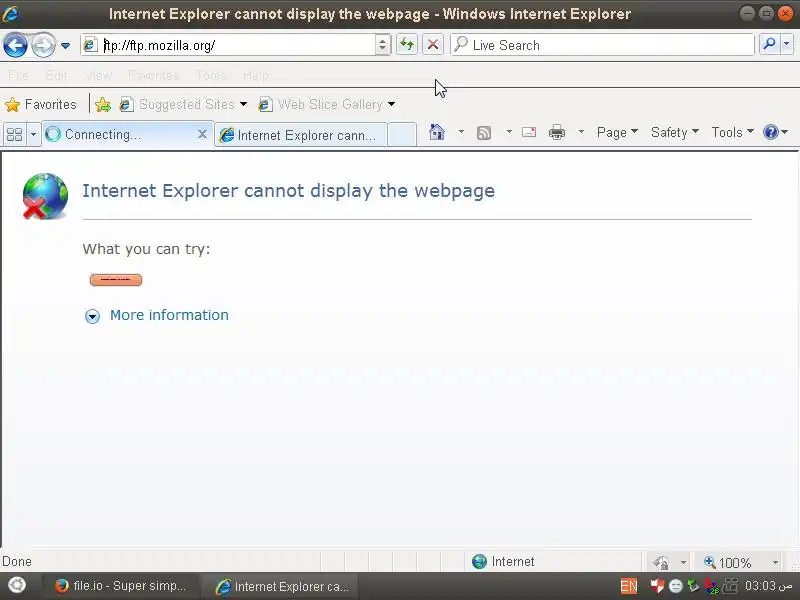Expand the Print options dropdown arrow
Viewport: 800px width, 600px height.
pyautogui.click(x=581, y=132)
